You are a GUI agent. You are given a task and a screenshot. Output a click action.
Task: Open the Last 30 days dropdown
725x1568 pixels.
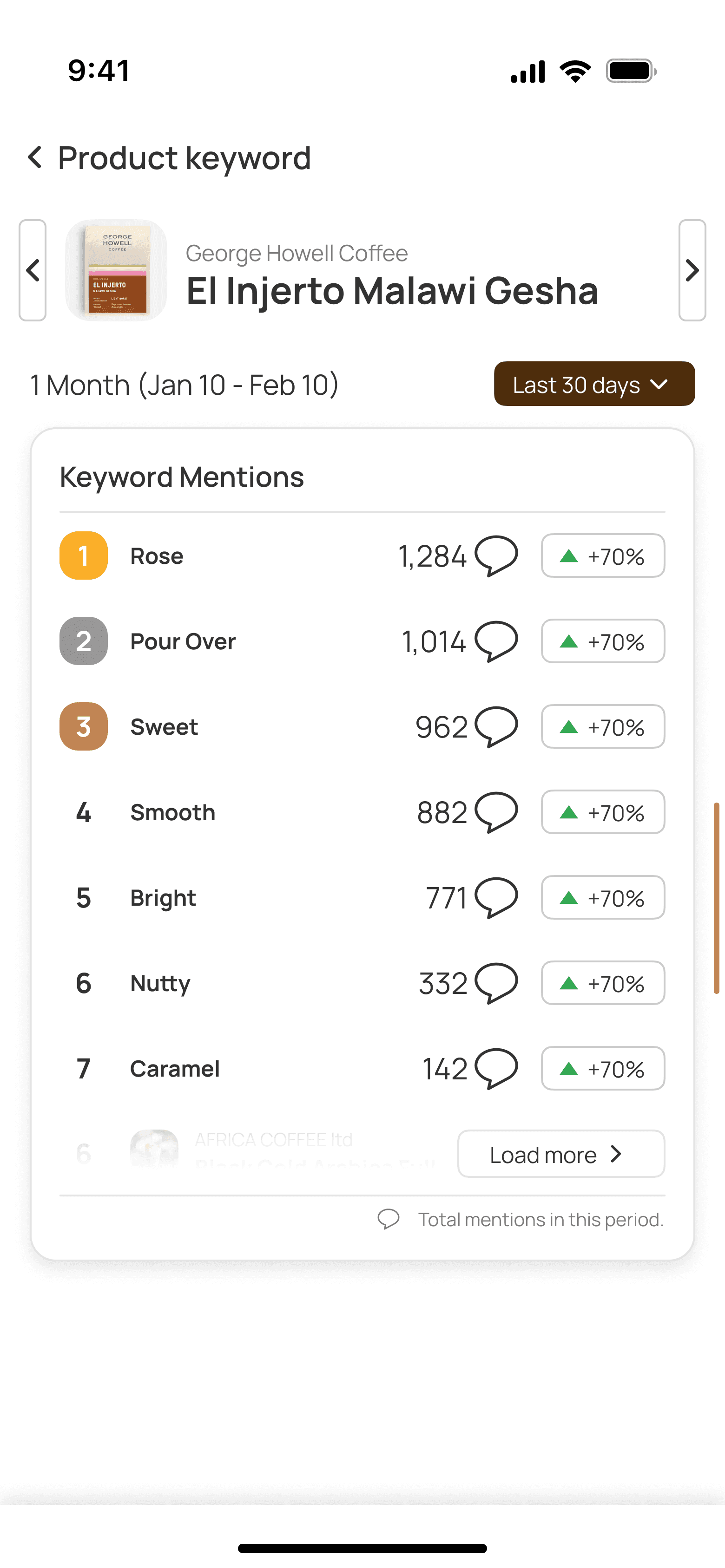[x=594, y=384]
